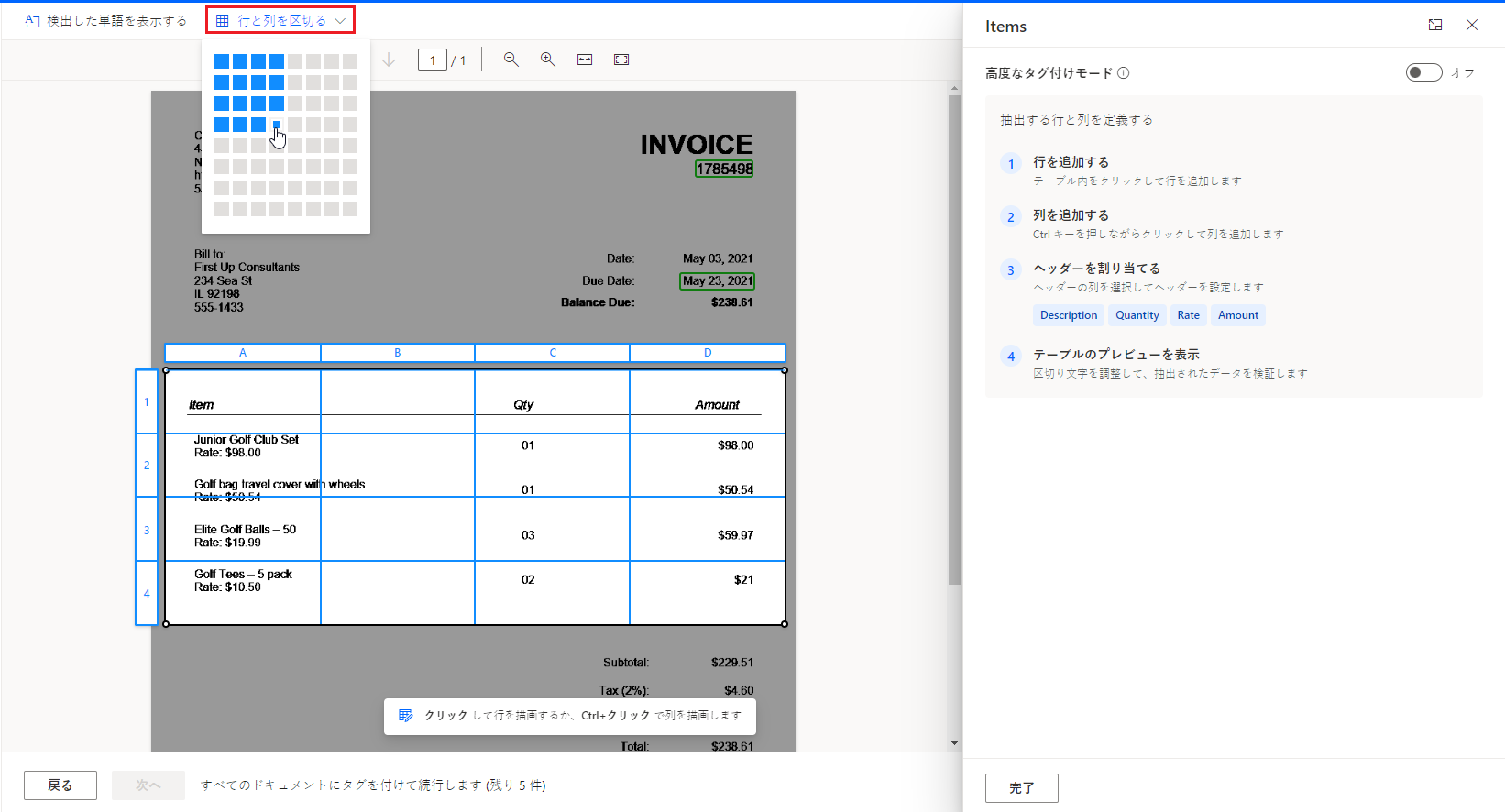
Task: Click step 4 テーブルのプレビューを表示
Action: click(1115, 355)
